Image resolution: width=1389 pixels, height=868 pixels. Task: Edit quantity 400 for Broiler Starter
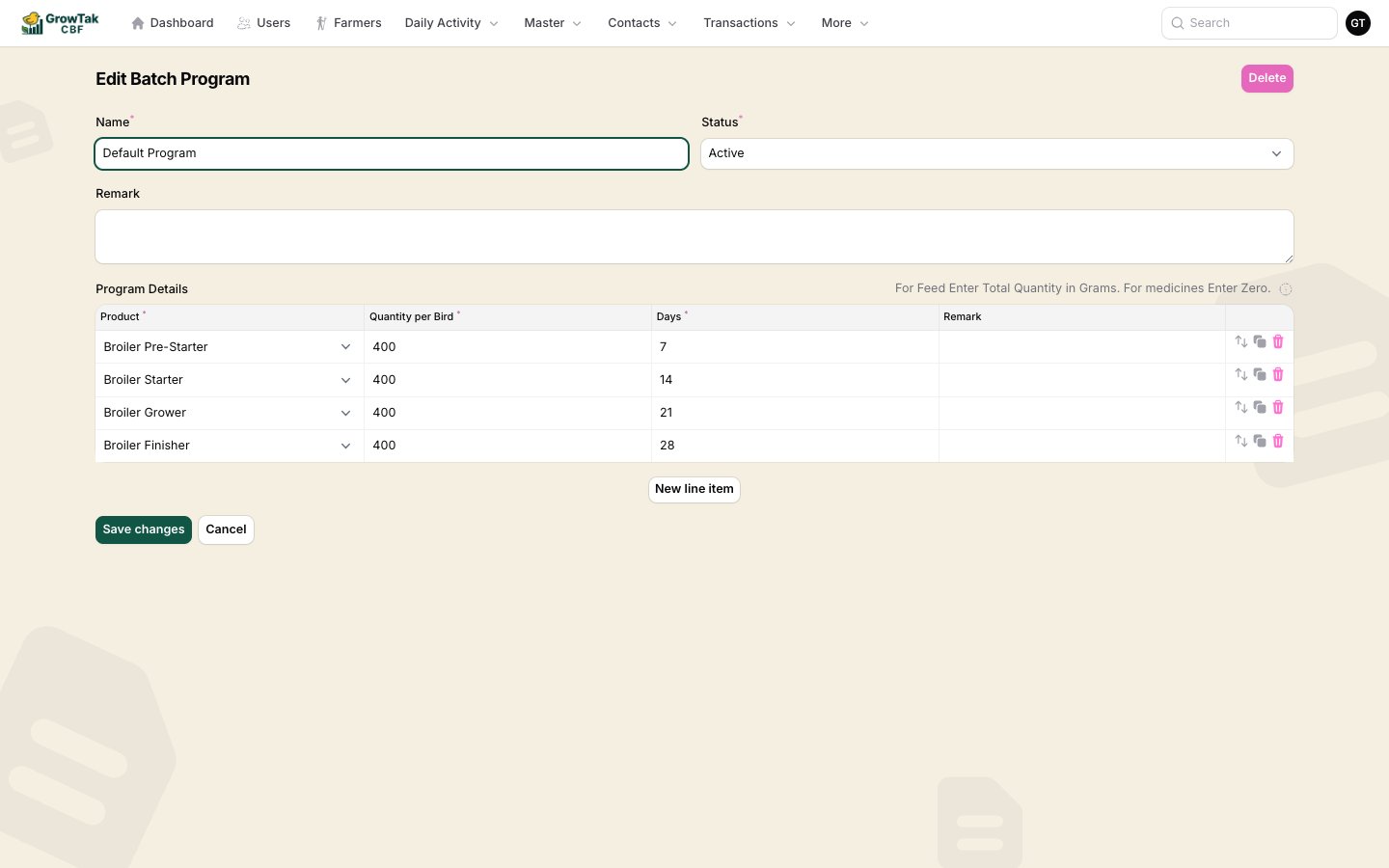tap(507, 380)
